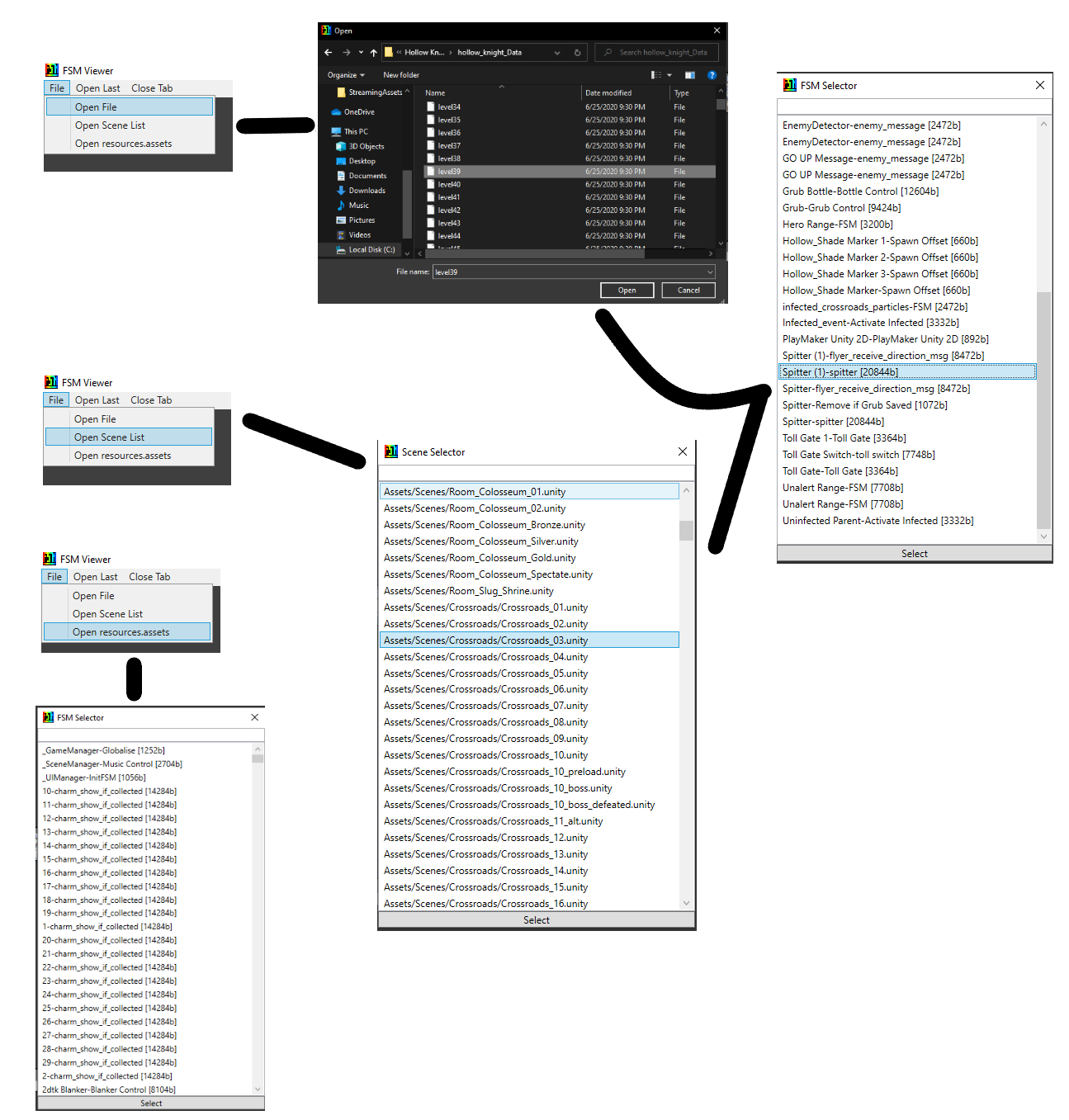Viewport: 1069px width, 1120px height.
Task: Open Desktop in the navigation pane
Action: 356,161
